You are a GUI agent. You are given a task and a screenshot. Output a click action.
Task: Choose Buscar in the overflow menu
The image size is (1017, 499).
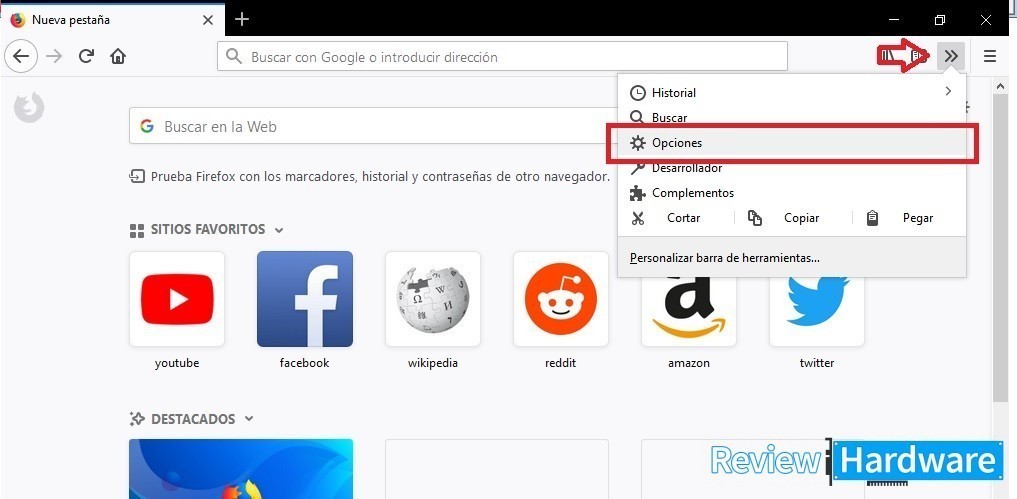pyautogui.click(x=791, y=117)
